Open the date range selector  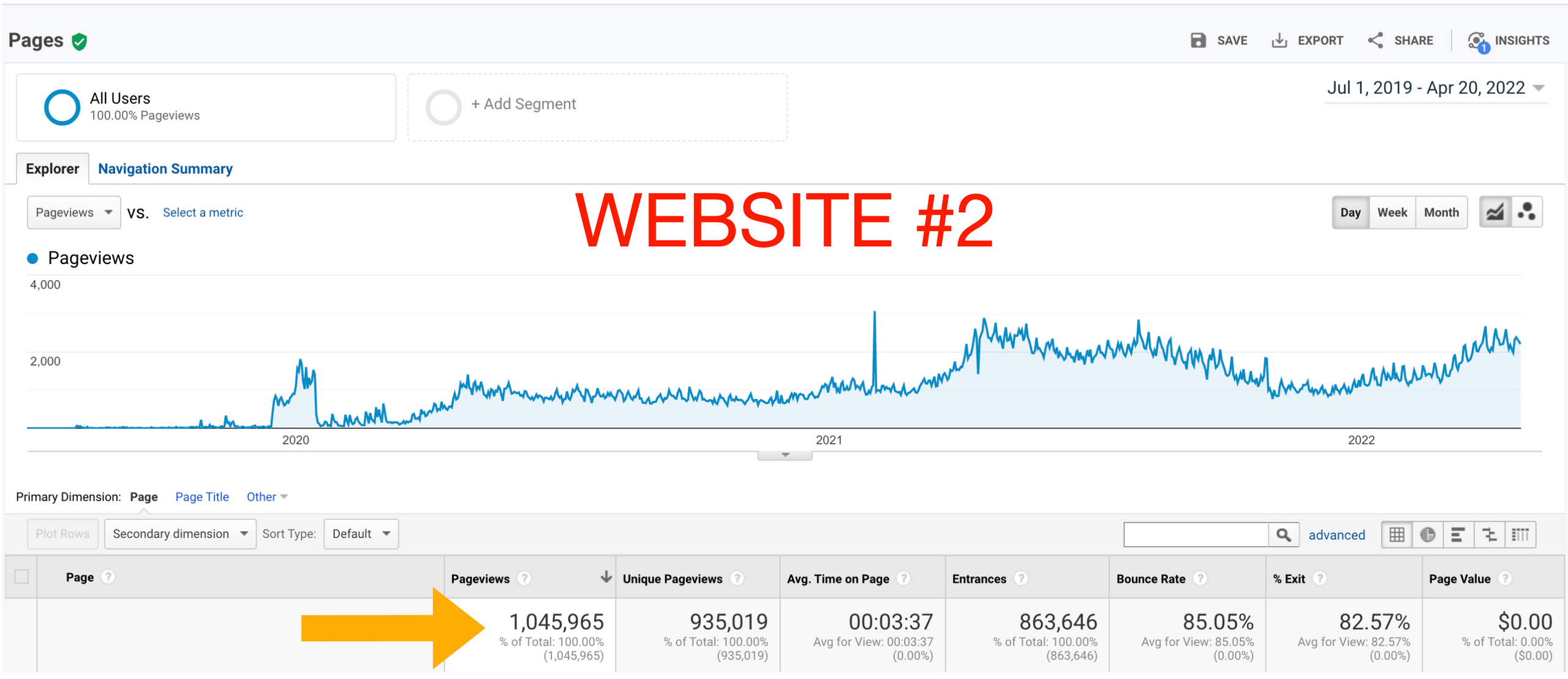[x=1434, y=88]
